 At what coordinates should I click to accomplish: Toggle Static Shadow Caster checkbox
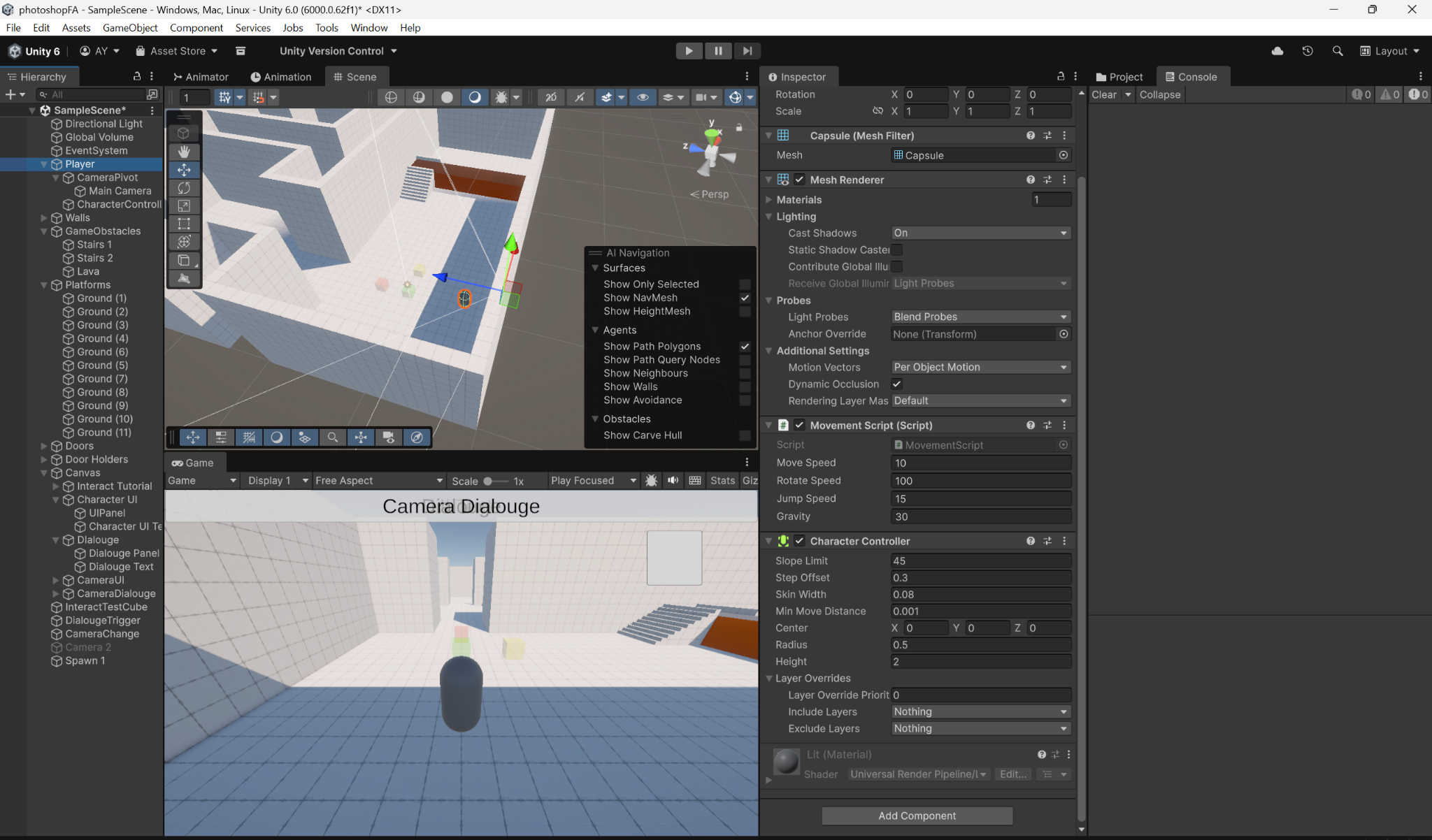click(896, 249)
